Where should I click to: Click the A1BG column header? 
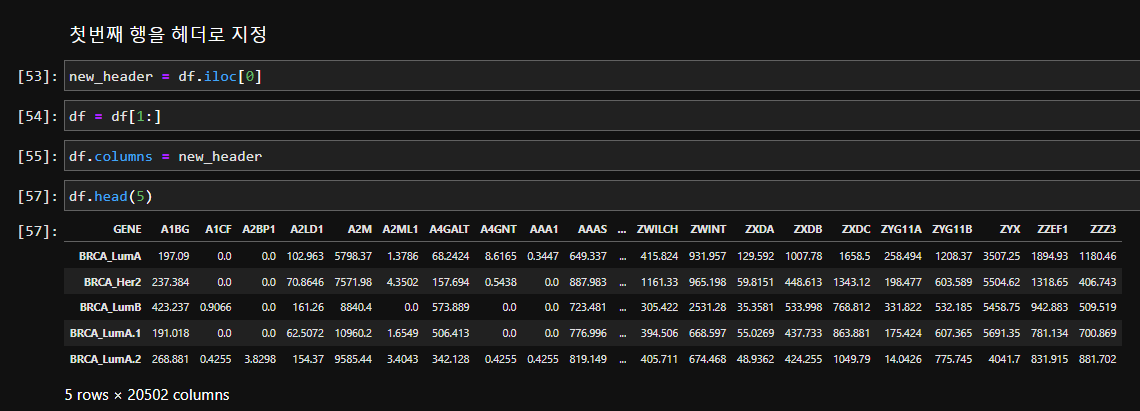coord(175,229)
